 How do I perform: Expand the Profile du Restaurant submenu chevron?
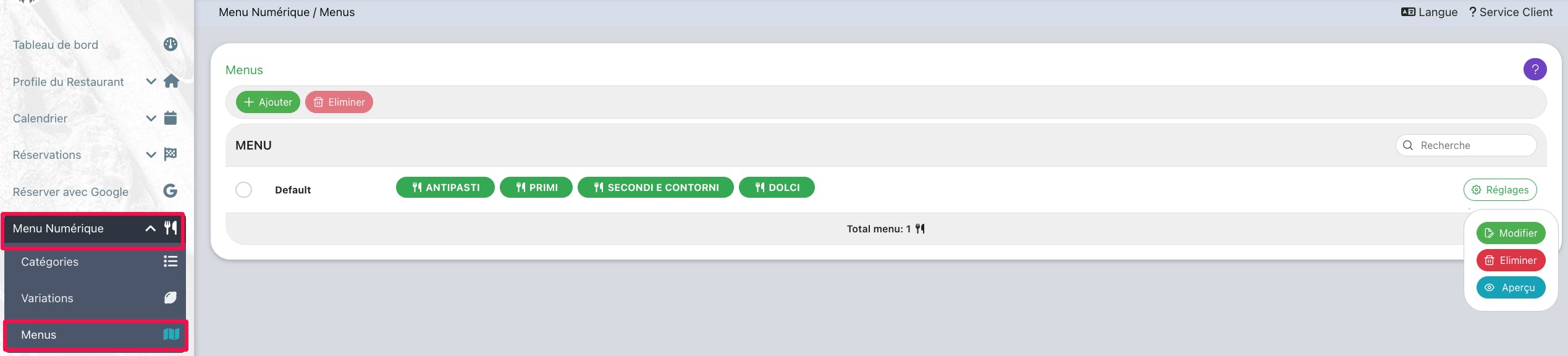coord(151,82)
